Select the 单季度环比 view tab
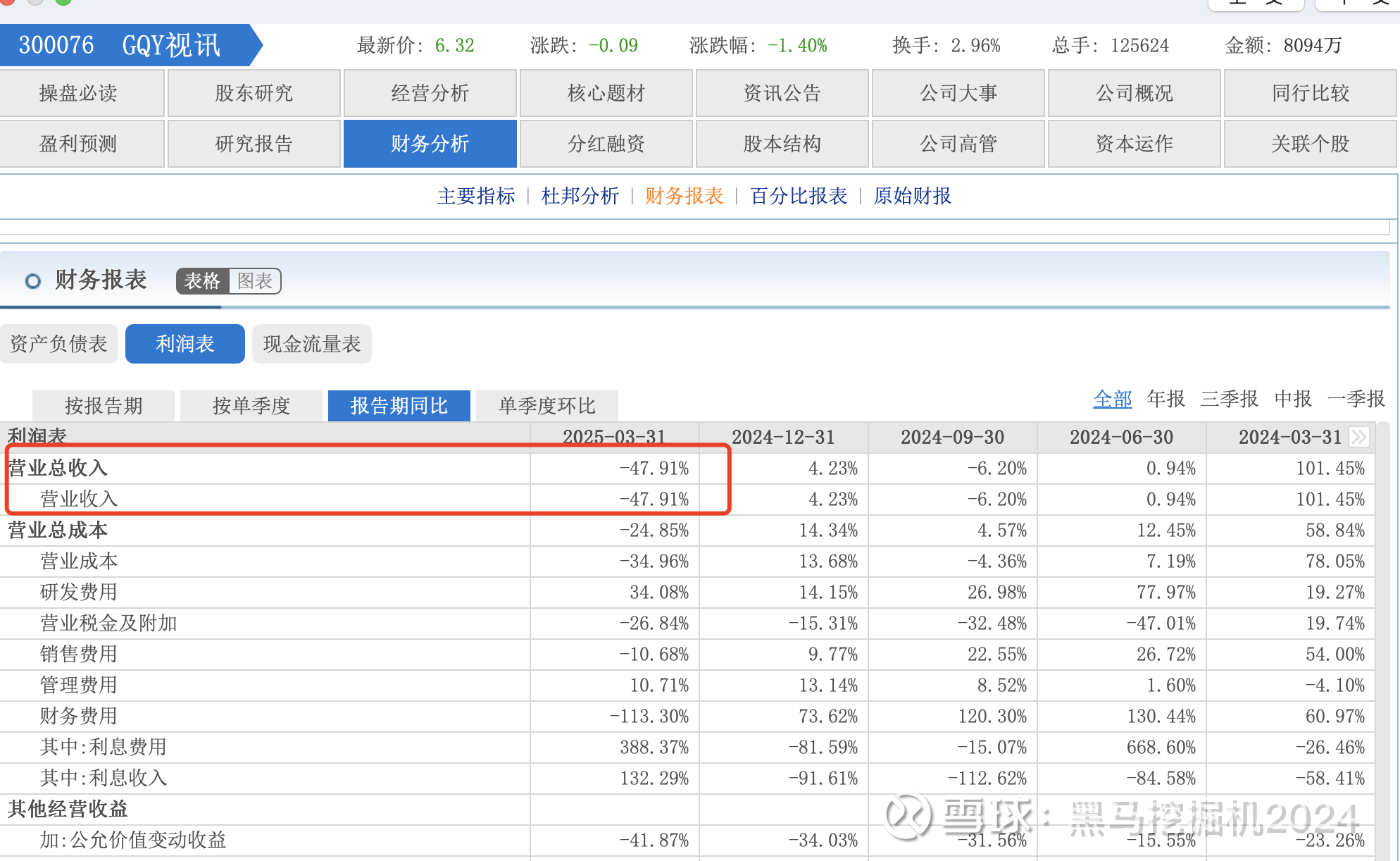The width and height of the screenshot is (1400, 861). point(547,406)
